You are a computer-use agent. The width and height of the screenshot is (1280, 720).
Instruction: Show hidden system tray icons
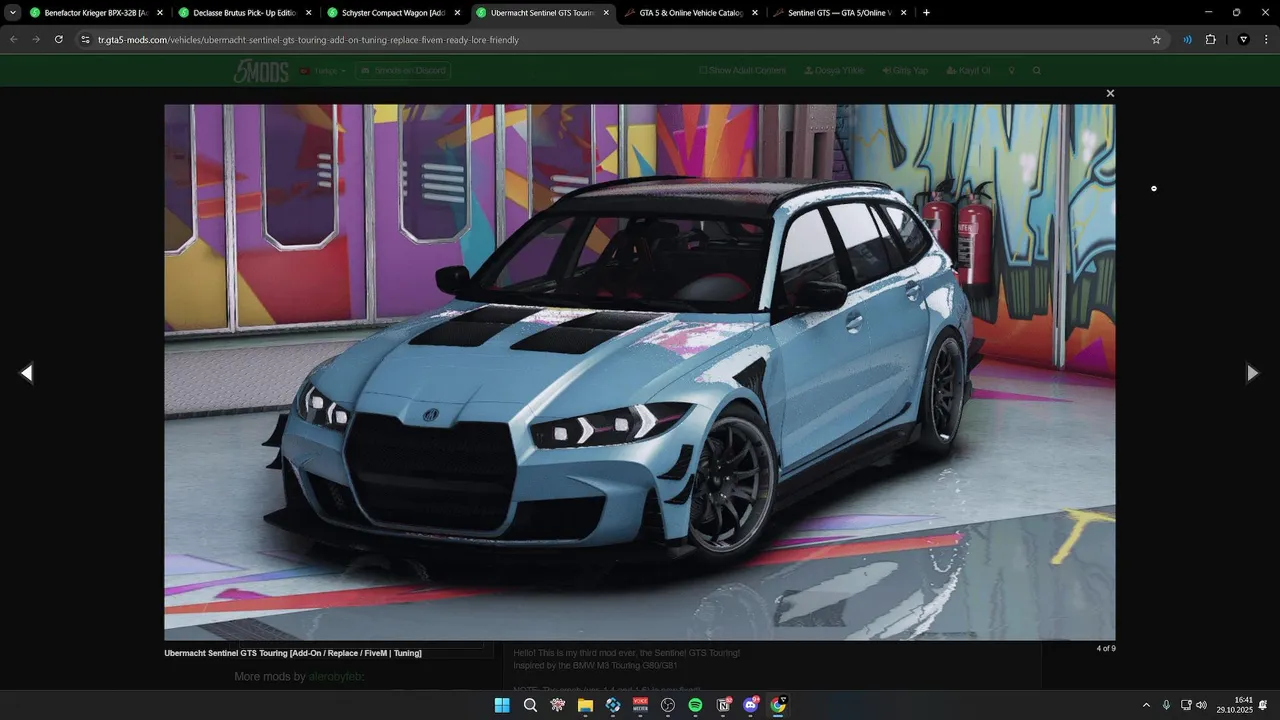1146,705
